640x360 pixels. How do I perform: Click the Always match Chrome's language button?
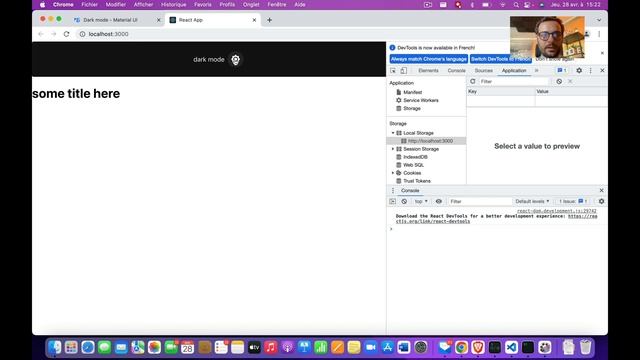point(429,59)
